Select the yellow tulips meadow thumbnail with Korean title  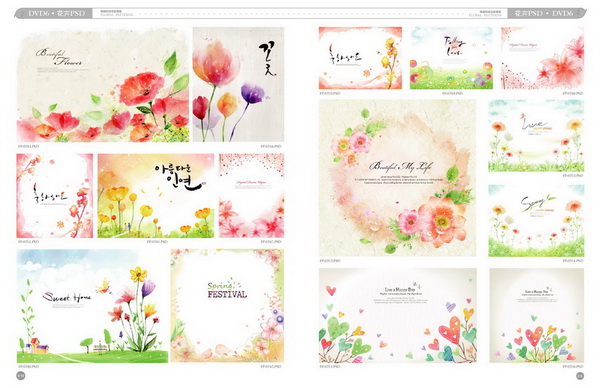click(156, 196)
